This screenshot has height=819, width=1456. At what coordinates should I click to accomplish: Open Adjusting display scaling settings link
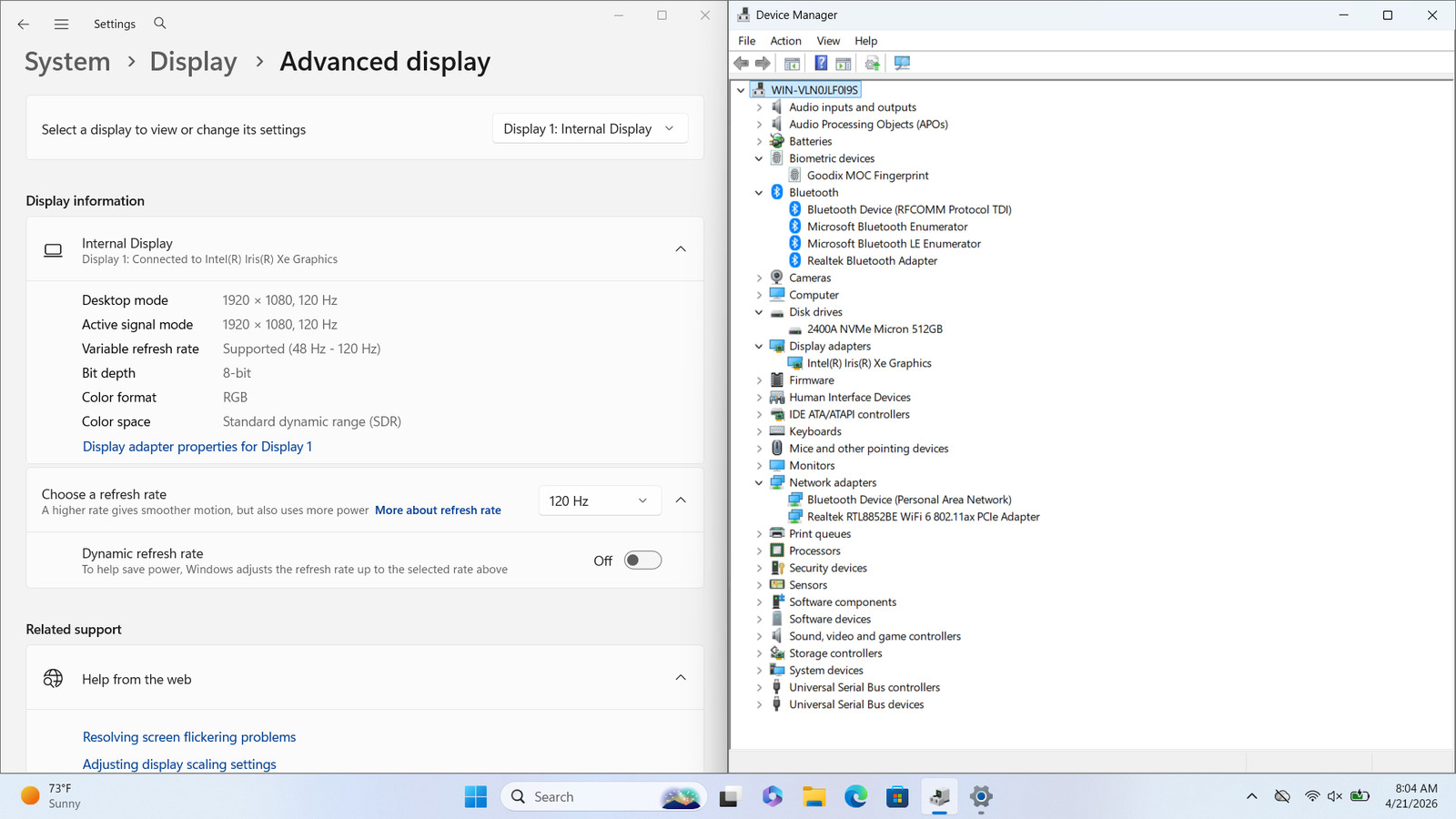coord(179,764)
